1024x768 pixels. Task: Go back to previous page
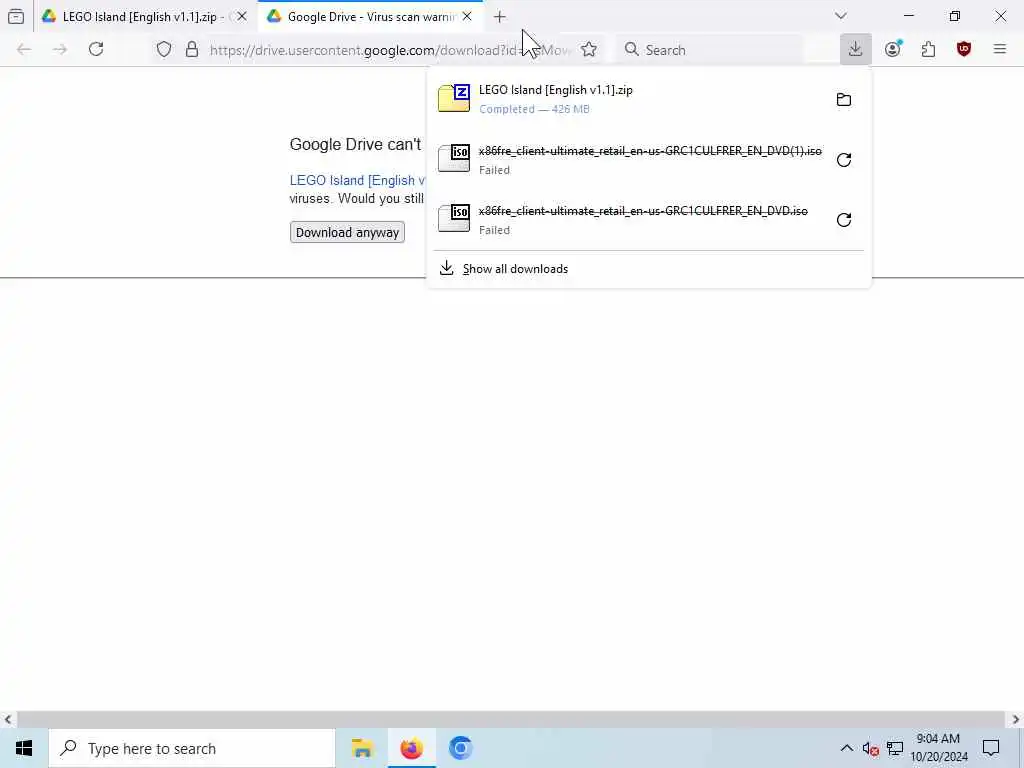click(24, 50)
